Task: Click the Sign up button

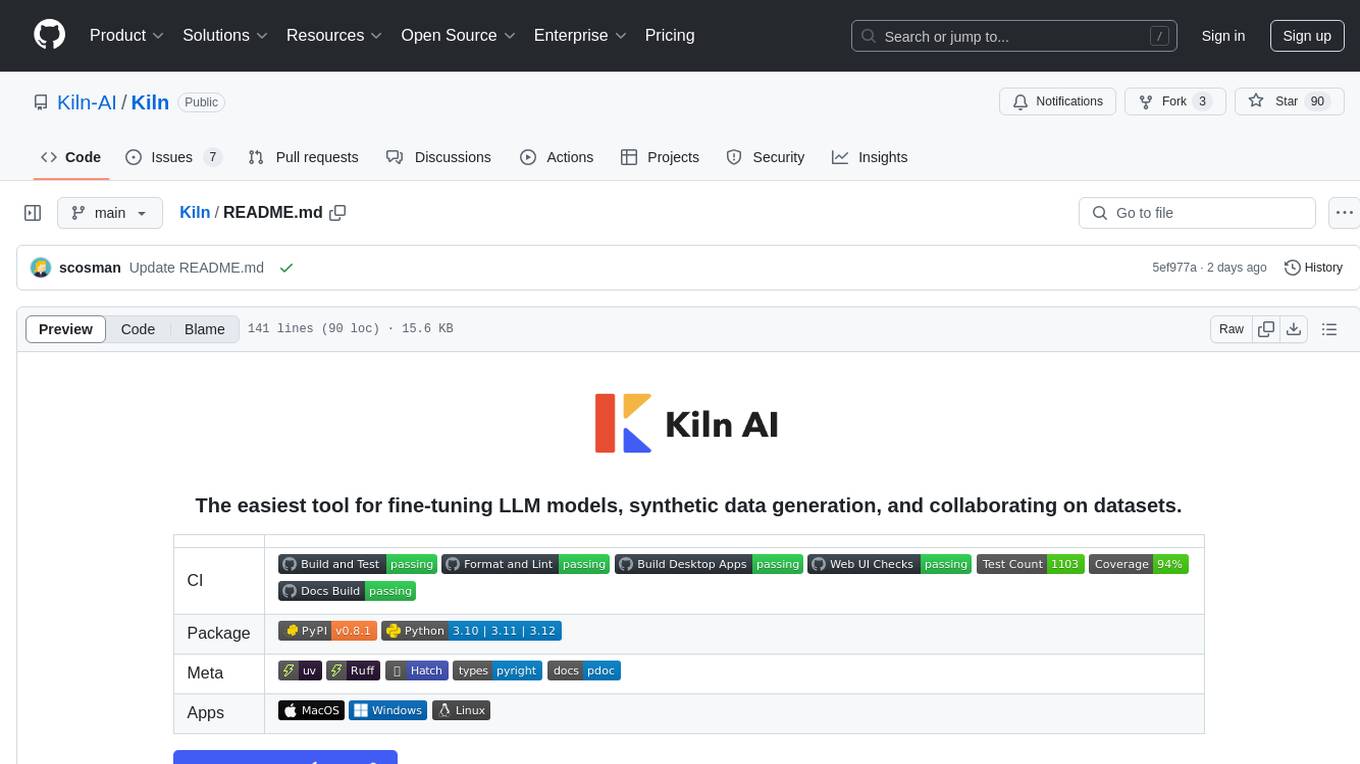Action: tap(1307, 36)
